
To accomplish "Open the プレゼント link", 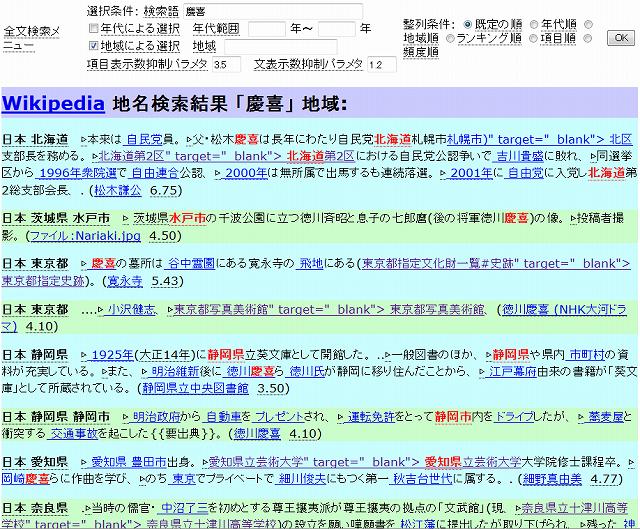I will (280, 417).
